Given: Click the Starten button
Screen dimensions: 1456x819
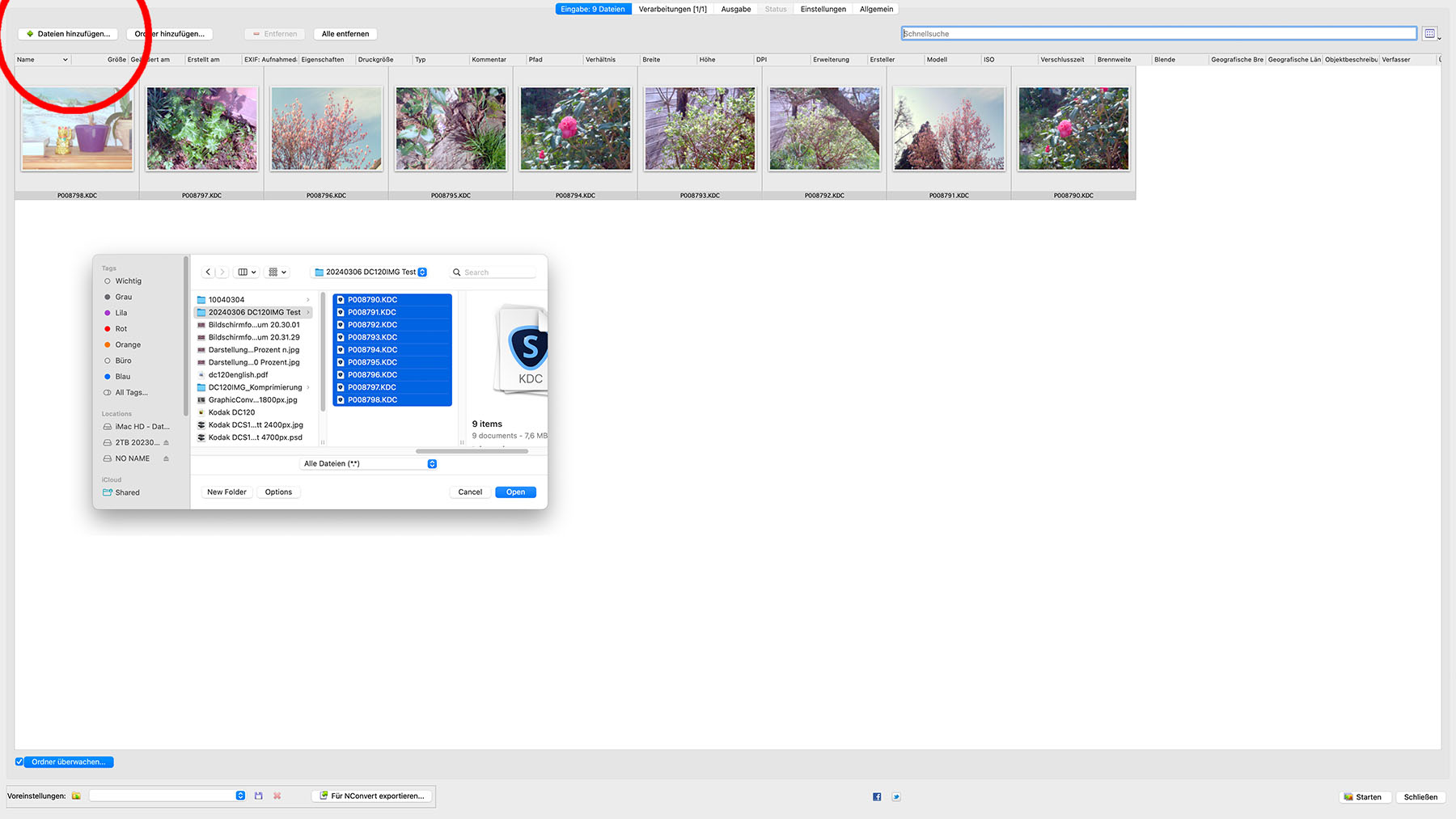Looking at the screenshot, I should coord(1363,797).
